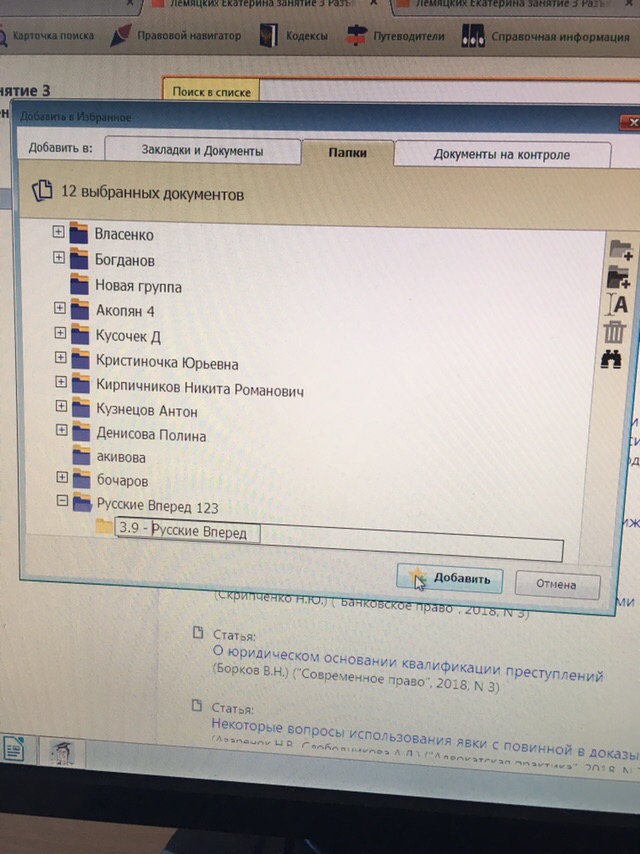Click the create new folder icon

click(x=620, y=250)
